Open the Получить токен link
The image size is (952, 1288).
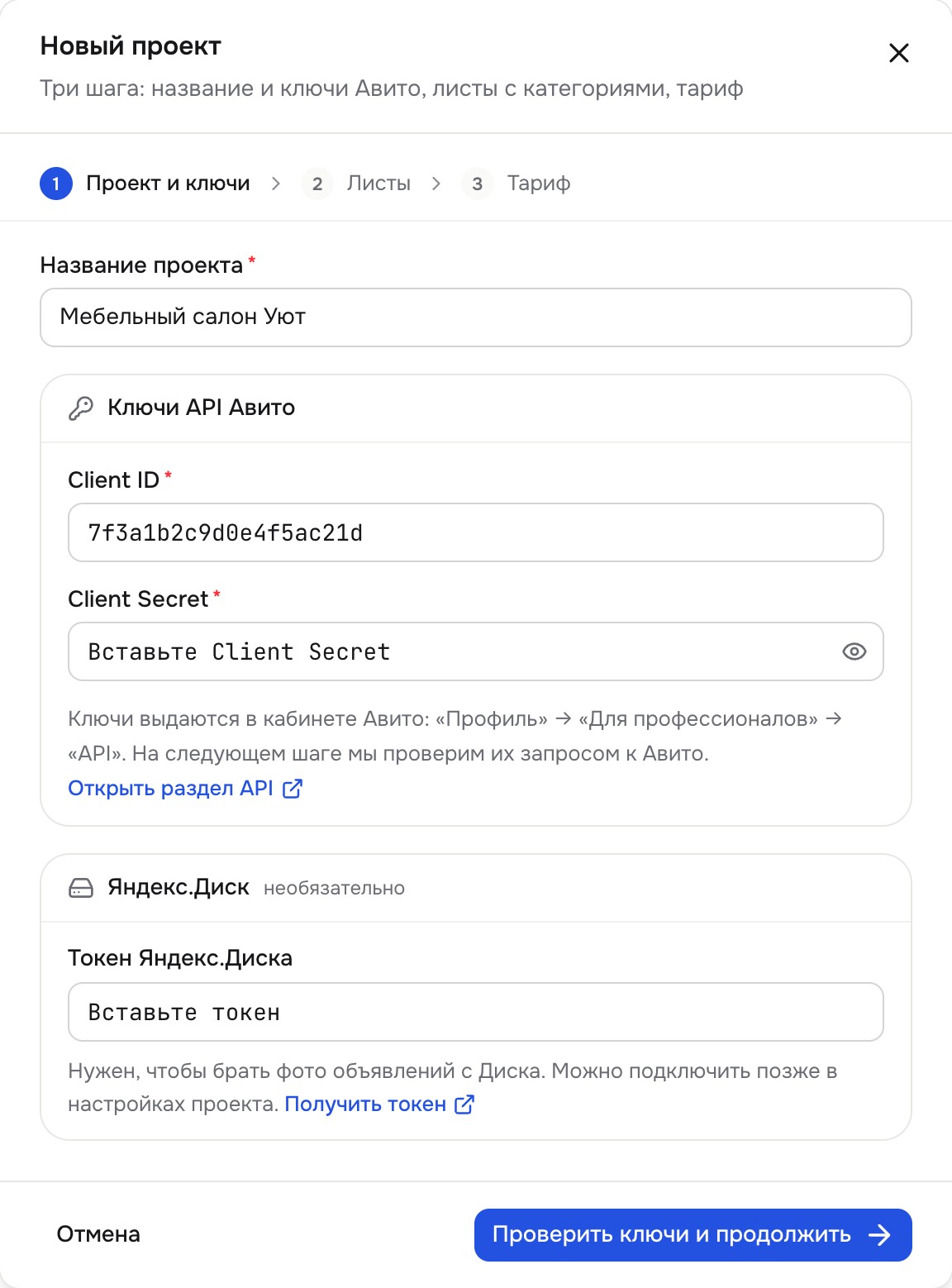(x=379, y=1104)
